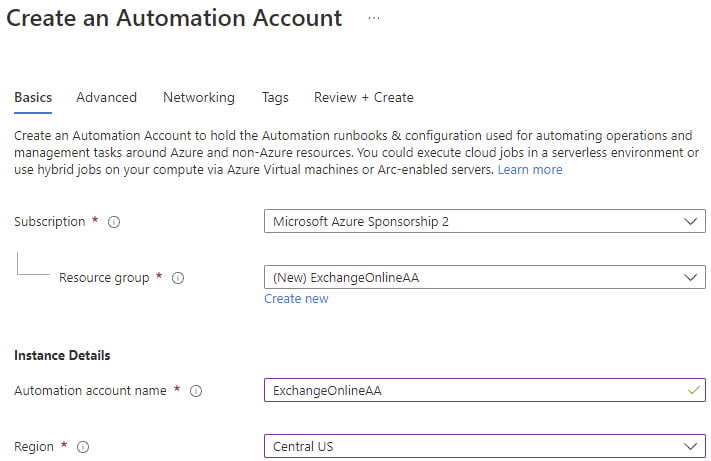Go to the Tags tab
Image resolution: width=711 pixels, height=461 pixels.
(x=275, y=97)
